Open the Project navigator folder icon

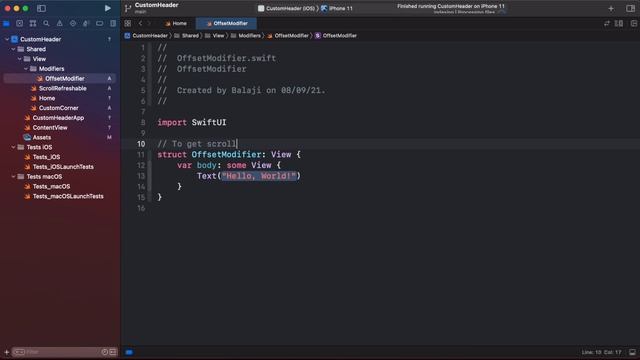6,24
